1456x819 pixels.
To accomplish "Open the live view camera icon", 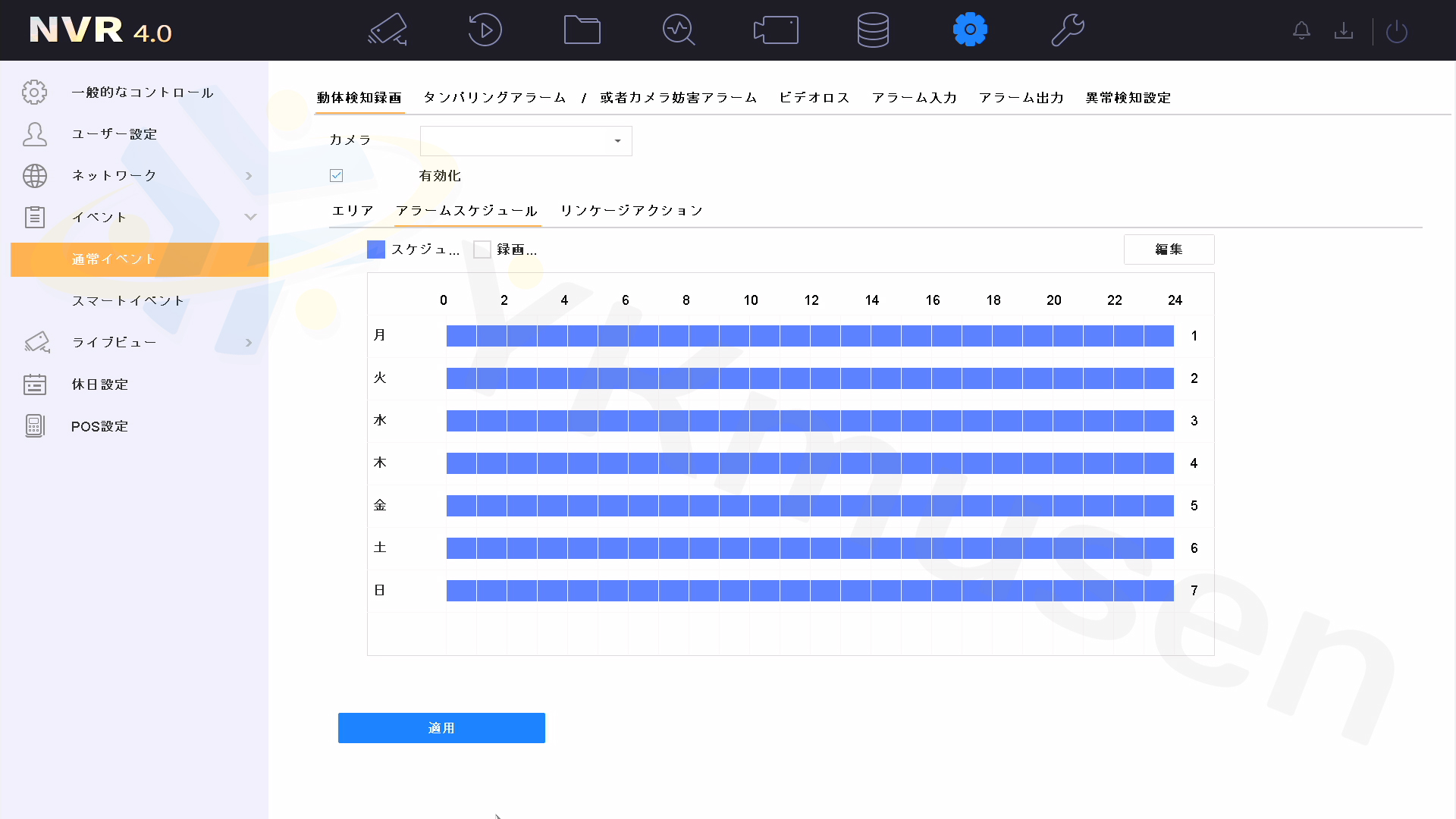I will pyautogui.click(x=387, y=30).
